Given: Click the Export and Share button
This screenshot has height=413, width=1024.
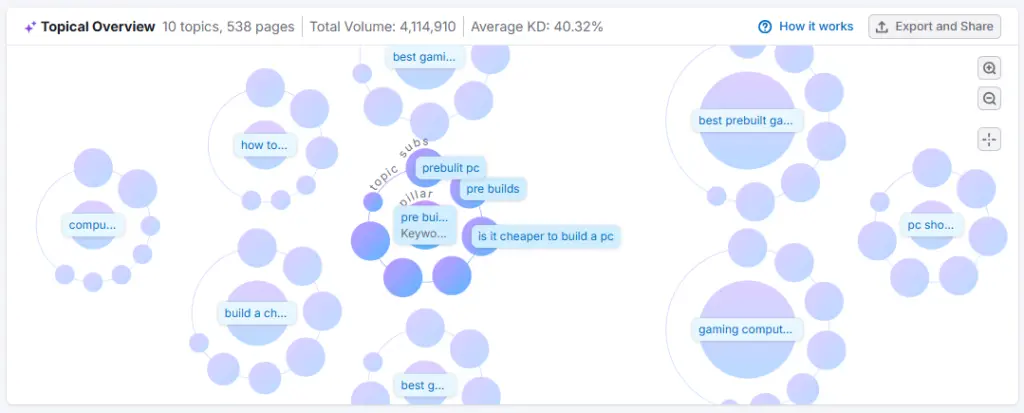Looking at the screenshot, I should click(x=935, y=27).
